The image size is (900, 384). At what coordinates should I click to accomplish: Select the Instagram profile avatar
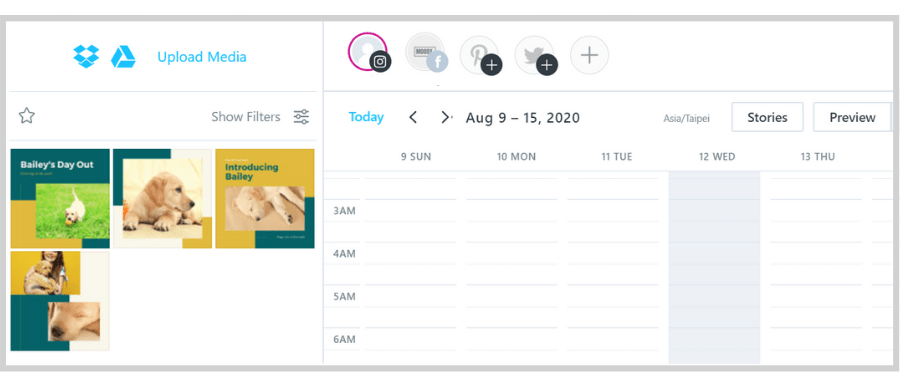(x=369, y=52)
